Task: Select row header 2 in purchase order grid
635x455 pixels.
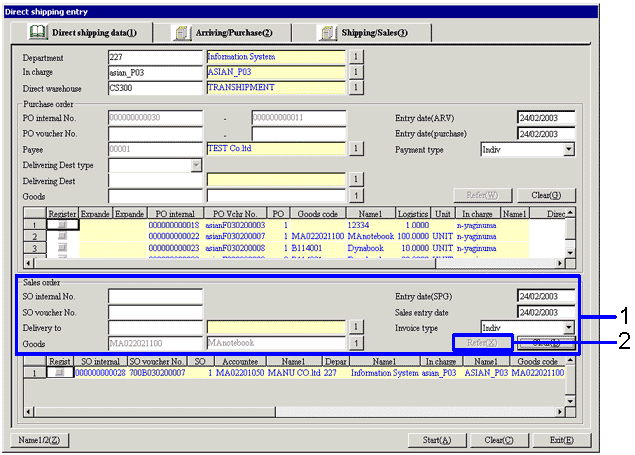Action: click(x=35, y=236)
